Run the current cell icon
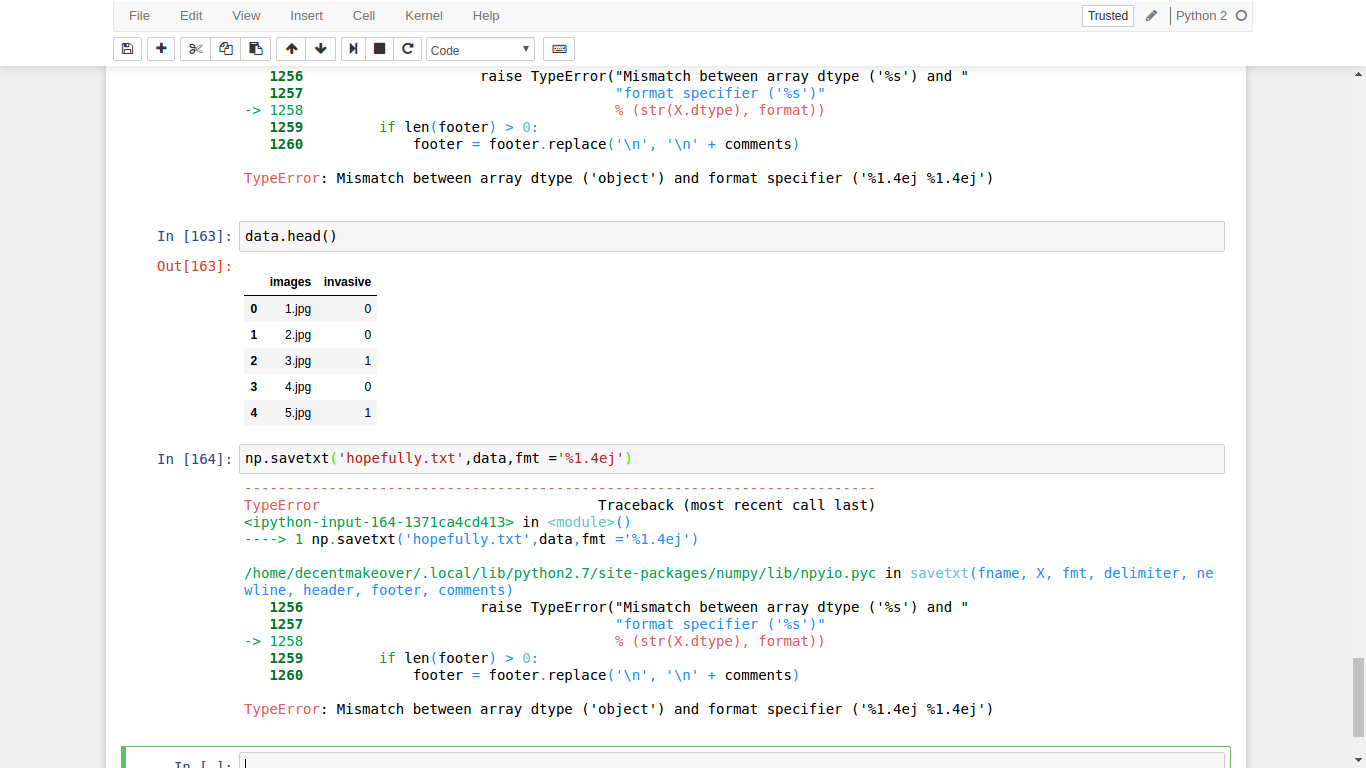This screenshot has height=768, width=1366. (x=353, y=49)
